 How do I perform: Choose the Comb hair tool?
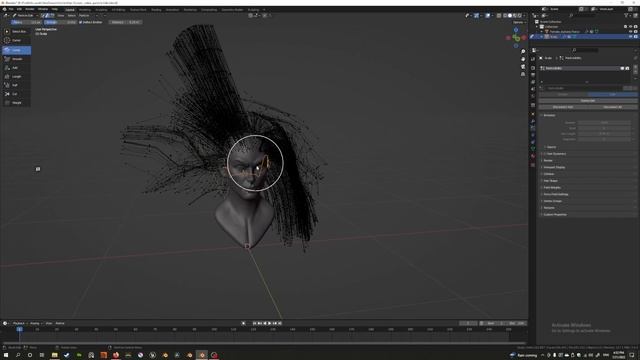pyautogui.click(x=16, y=50)
